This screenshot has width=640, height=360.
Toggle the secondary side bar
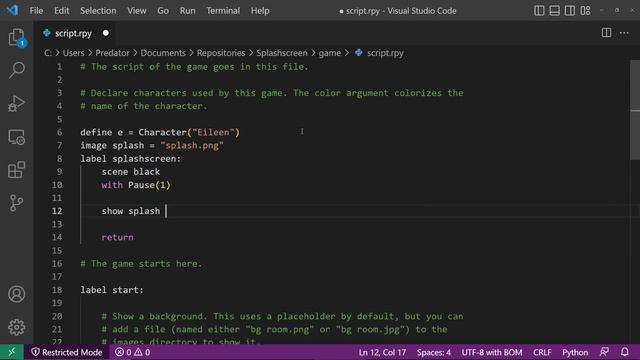(x=570, y=11)
